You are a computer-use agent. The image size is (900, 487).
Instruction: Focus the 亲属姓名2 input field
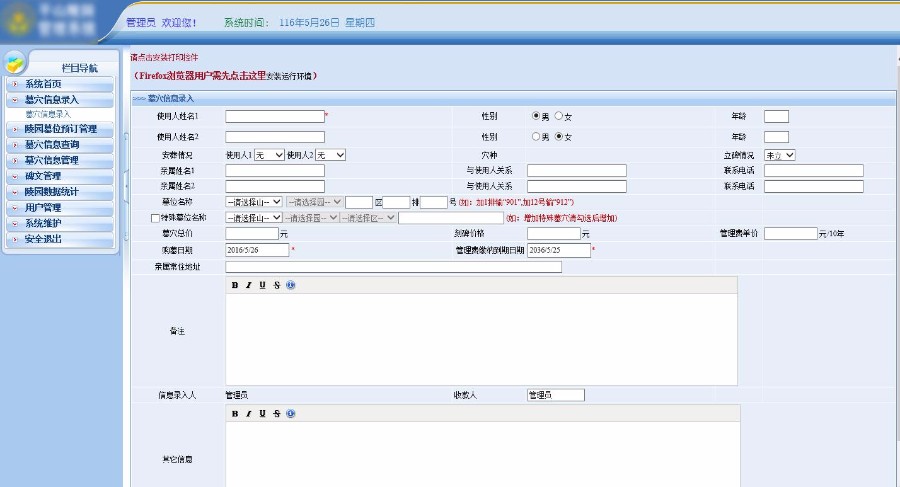275,186
